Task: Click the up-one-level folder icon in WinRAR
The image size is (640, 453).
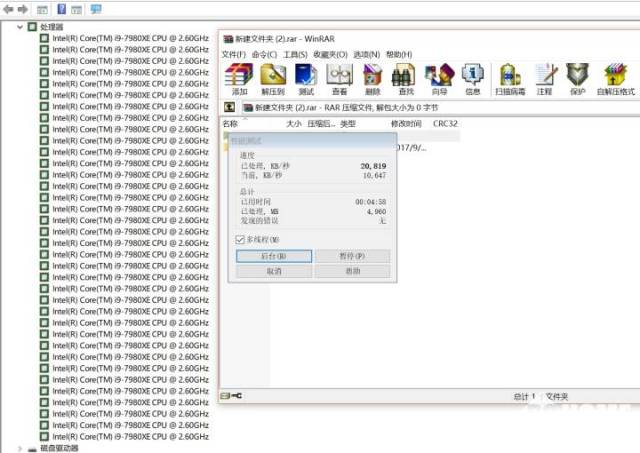Action: 229,107
